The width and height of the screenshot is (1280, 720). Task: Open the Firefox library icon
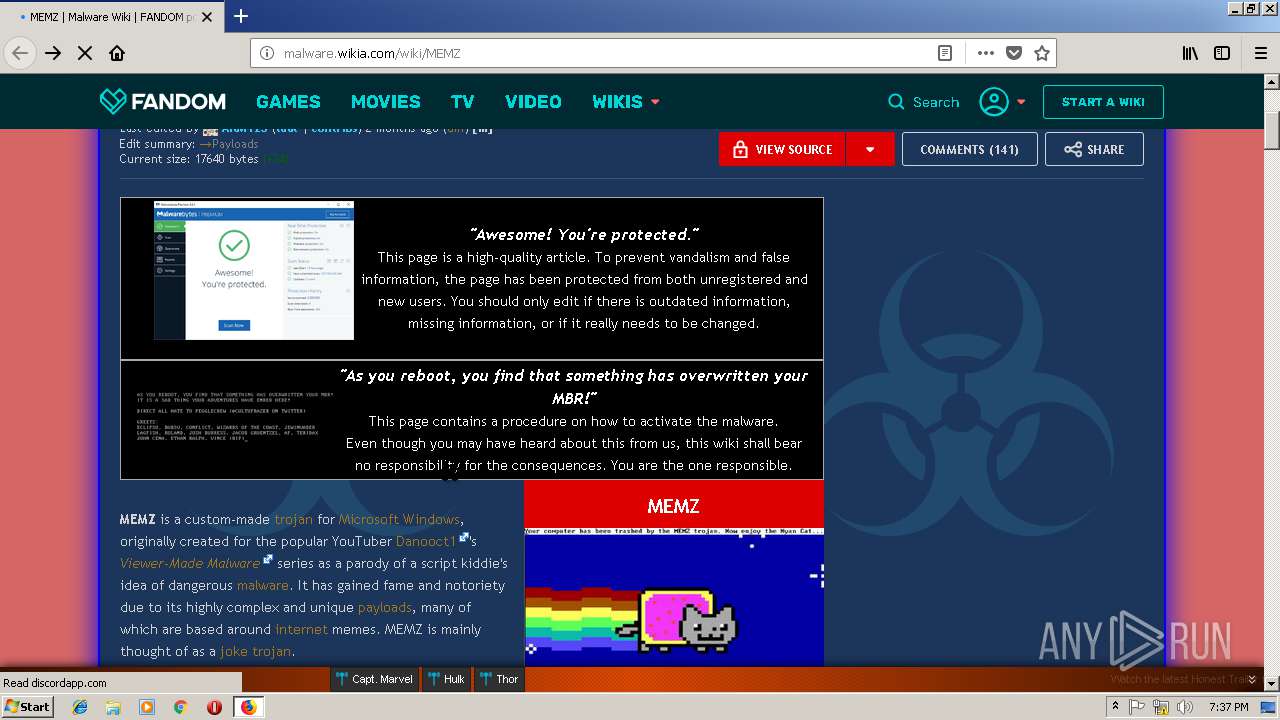[x=1190, y=53]
